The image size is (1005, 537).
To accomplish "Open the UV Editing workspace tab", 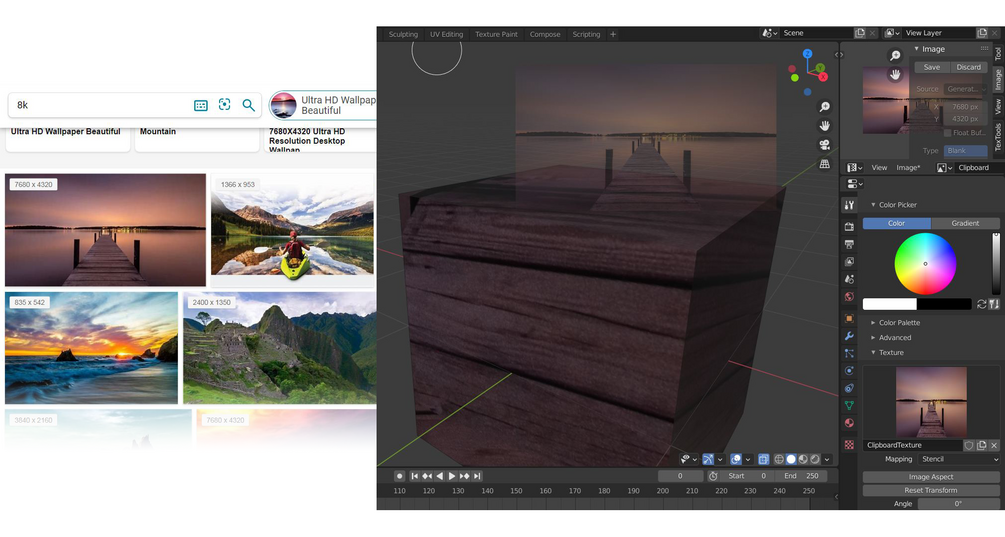I will point(447,35).
